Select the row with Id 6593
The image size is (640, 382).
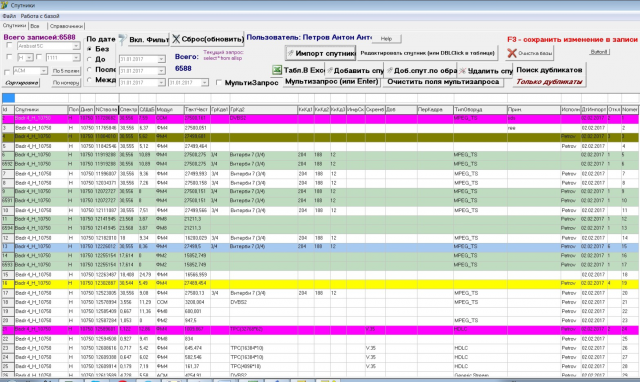320,264
